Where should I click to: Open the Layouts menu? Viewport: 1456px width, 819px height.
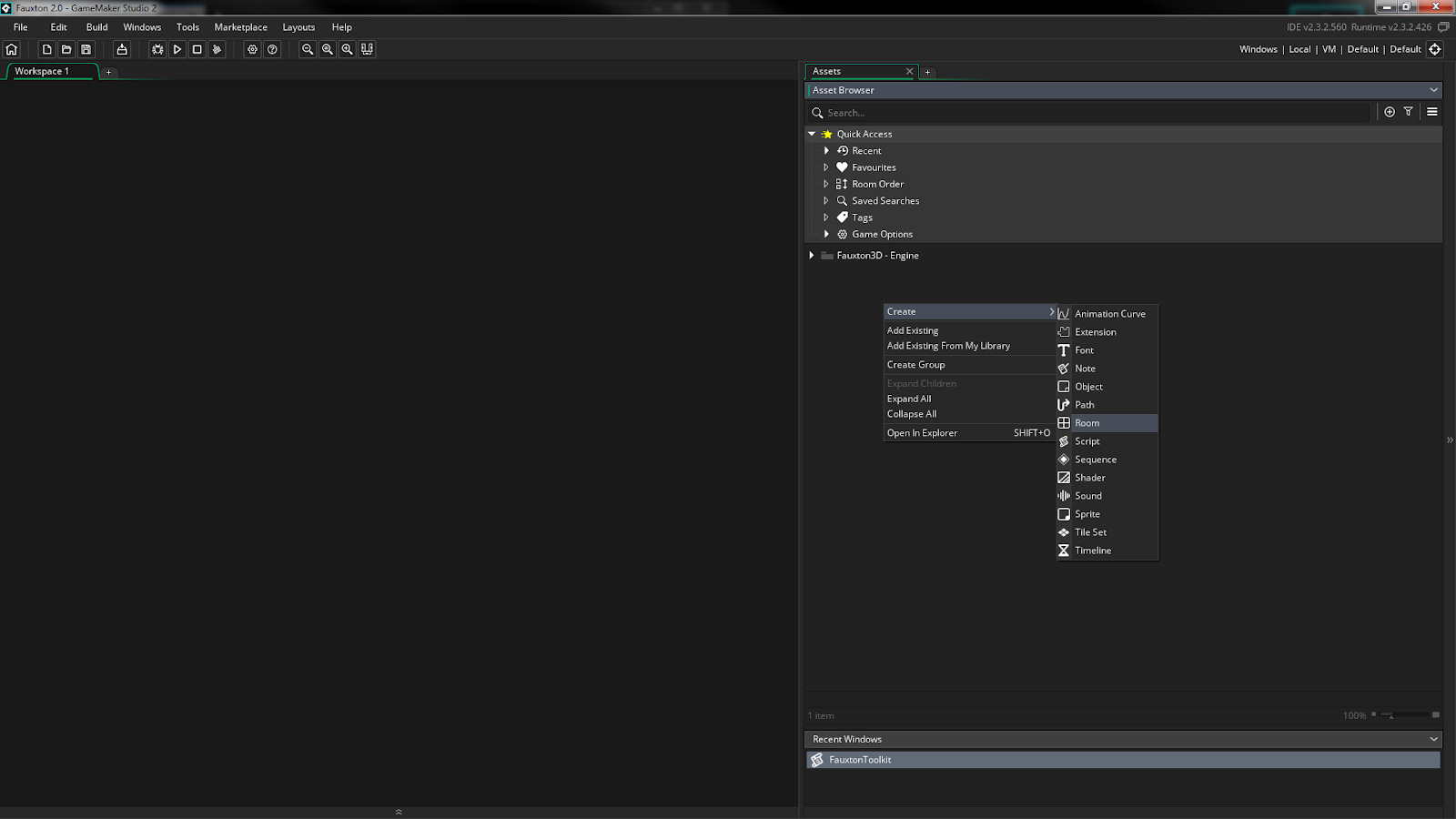click(x=298, y=27)
